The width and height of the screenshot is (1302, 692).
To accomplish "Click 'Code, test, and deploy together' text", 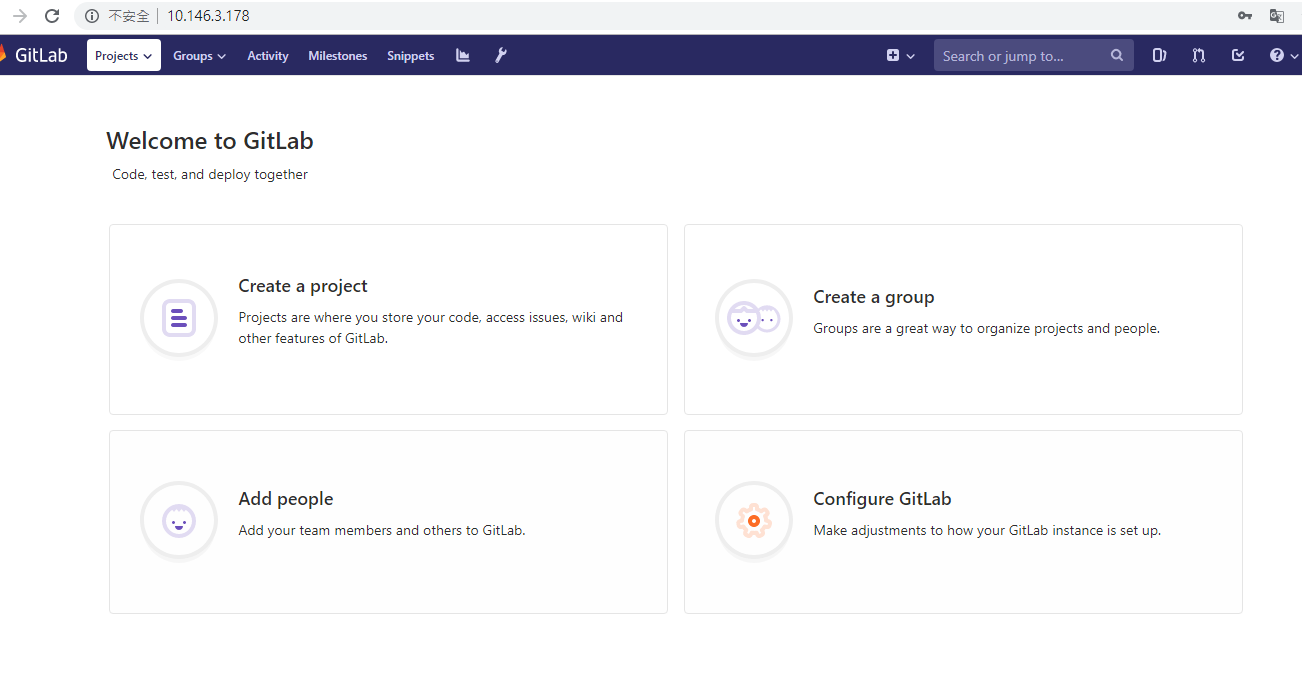I will click(210, 174).
